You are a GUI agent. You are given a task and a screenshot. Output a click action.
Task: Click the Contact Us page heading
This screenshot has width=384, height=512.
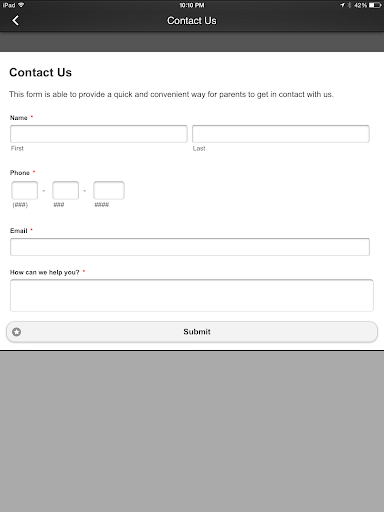(x=40, y=72)
